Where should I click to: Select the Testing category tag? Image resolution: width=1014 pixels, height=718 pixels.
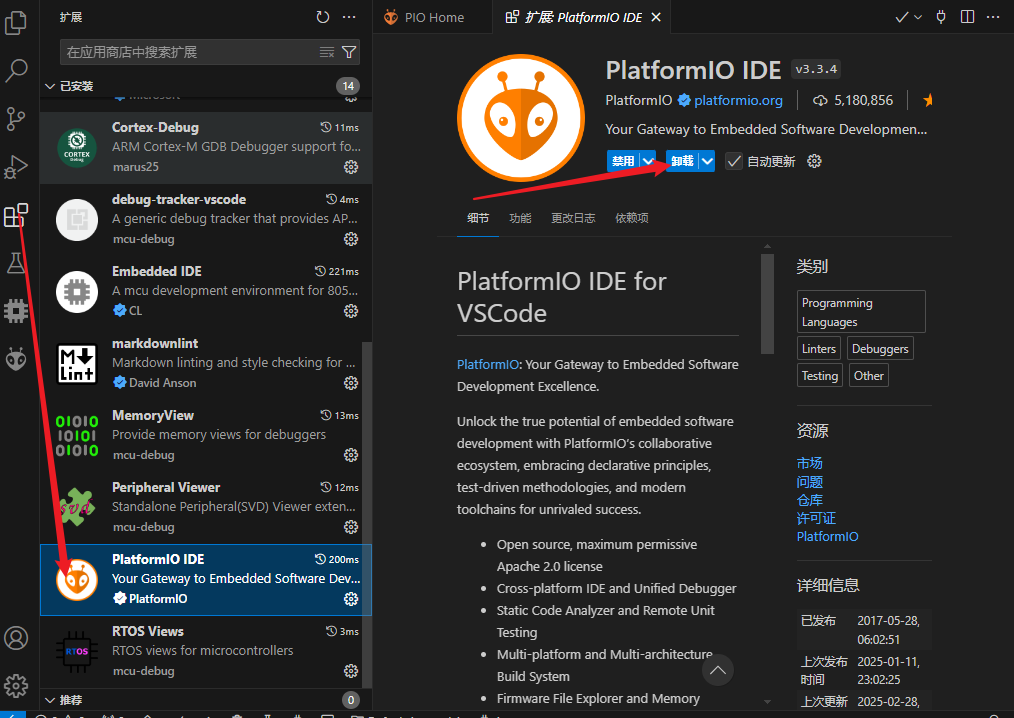coord(819,376)
